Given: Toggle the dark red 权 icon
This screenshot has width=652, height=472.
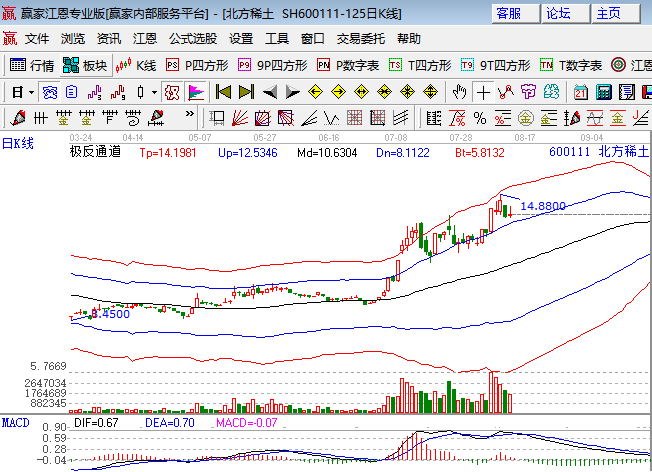Looking at the screenshot, I should point(172,92).
